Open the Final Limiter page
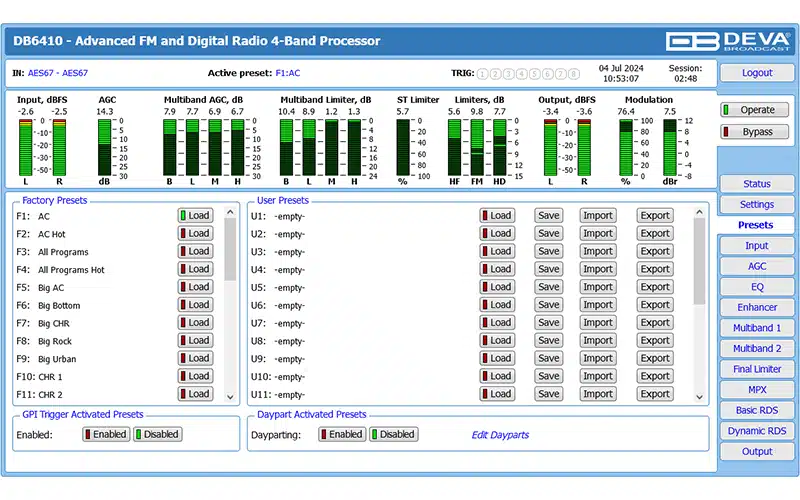This screenshot has height=500, width=800. point(757,369)
